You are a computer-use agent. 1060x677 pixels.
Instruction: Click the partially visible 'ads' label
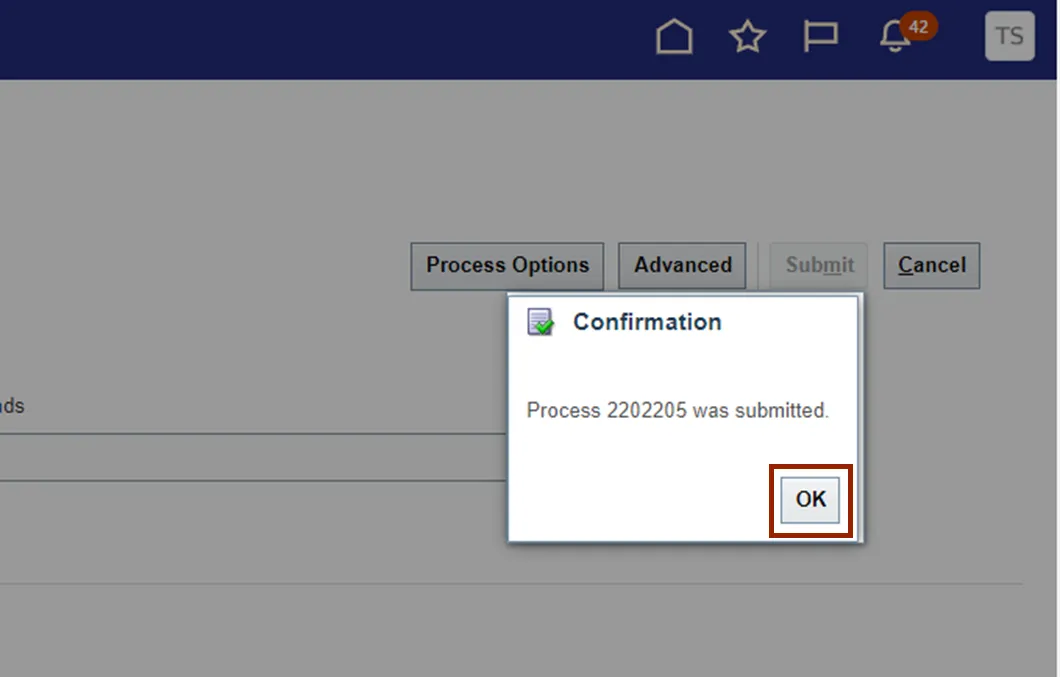11,407
